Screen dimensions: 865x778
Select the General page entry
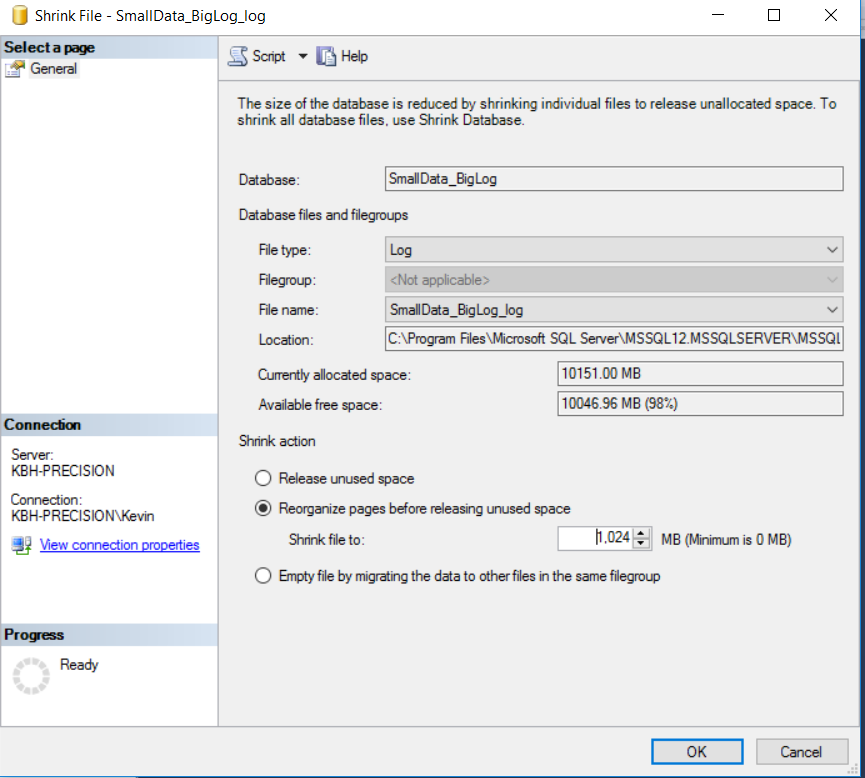(55, 68)
